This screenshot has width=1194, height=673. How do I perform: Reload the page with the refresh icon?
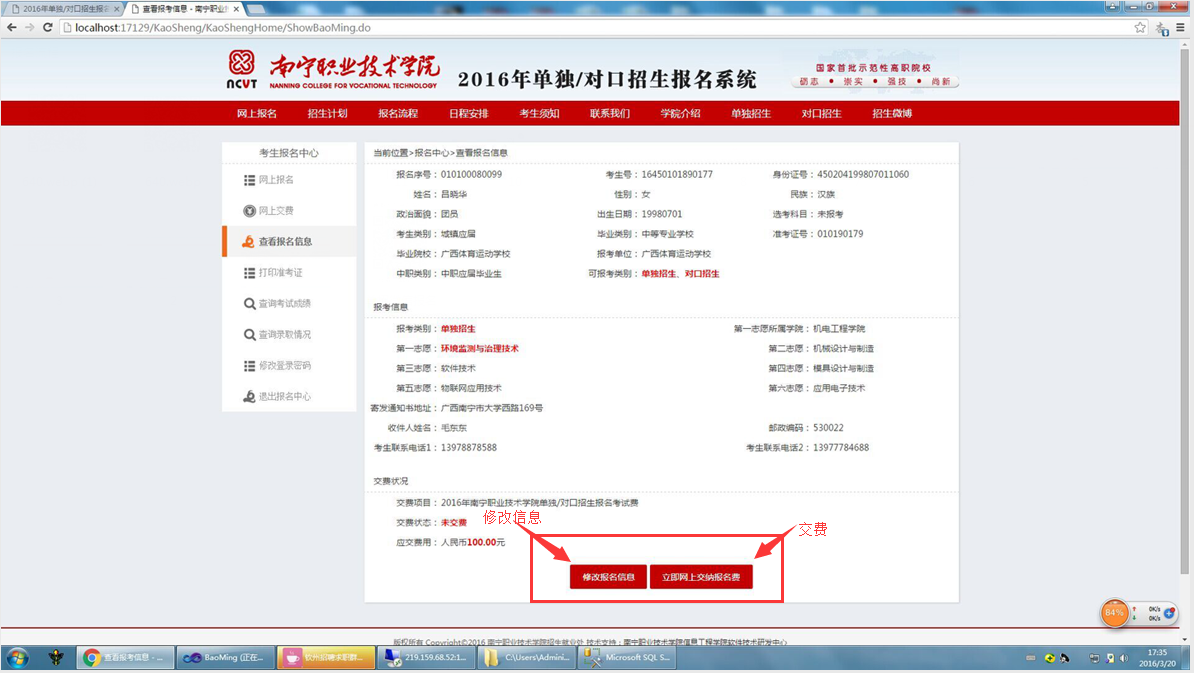point(46,27)
